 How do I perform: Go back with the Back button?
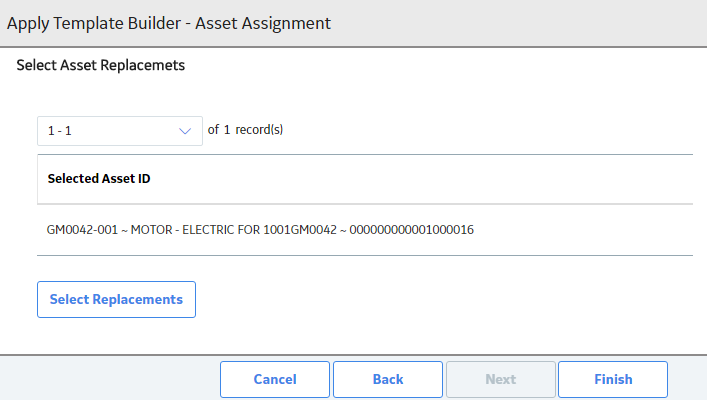[x=388, y=379]
